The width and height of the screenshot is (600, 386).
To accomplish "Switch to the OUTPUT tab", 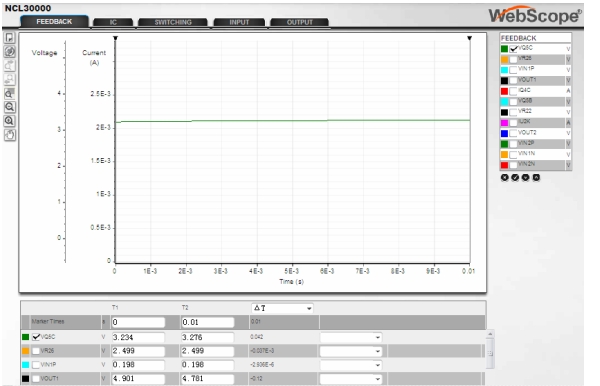I will click(300, 22).
